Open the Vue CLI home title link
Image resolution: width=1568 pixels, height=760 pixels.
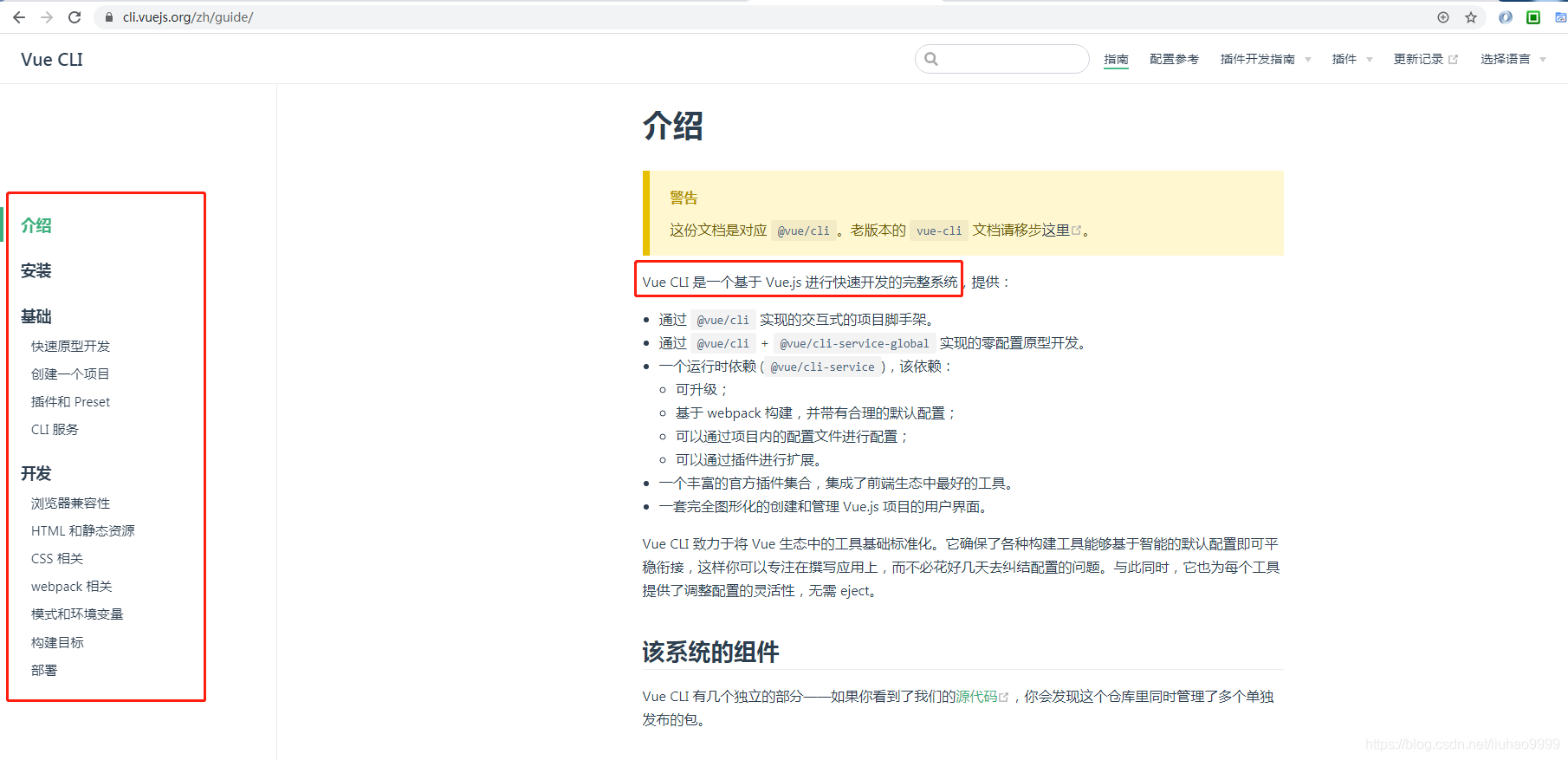click(52, 60)
